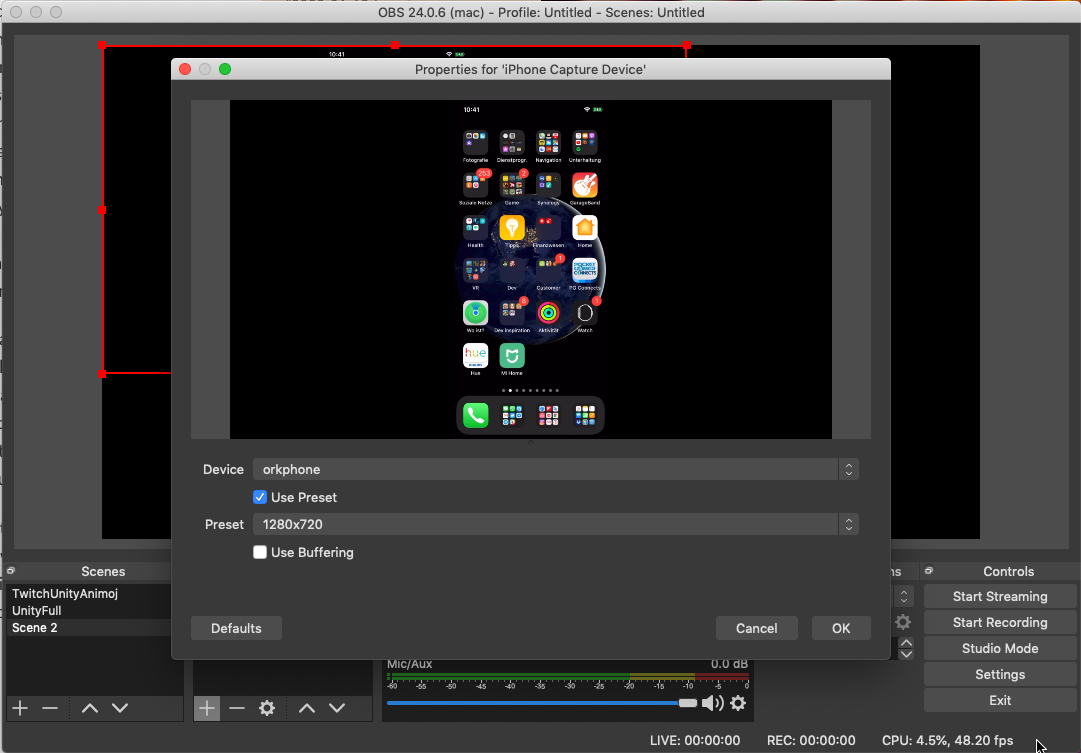Move scene up in Scenes list
Screen dimensions: 1081x753
click(x=90, y=708)
